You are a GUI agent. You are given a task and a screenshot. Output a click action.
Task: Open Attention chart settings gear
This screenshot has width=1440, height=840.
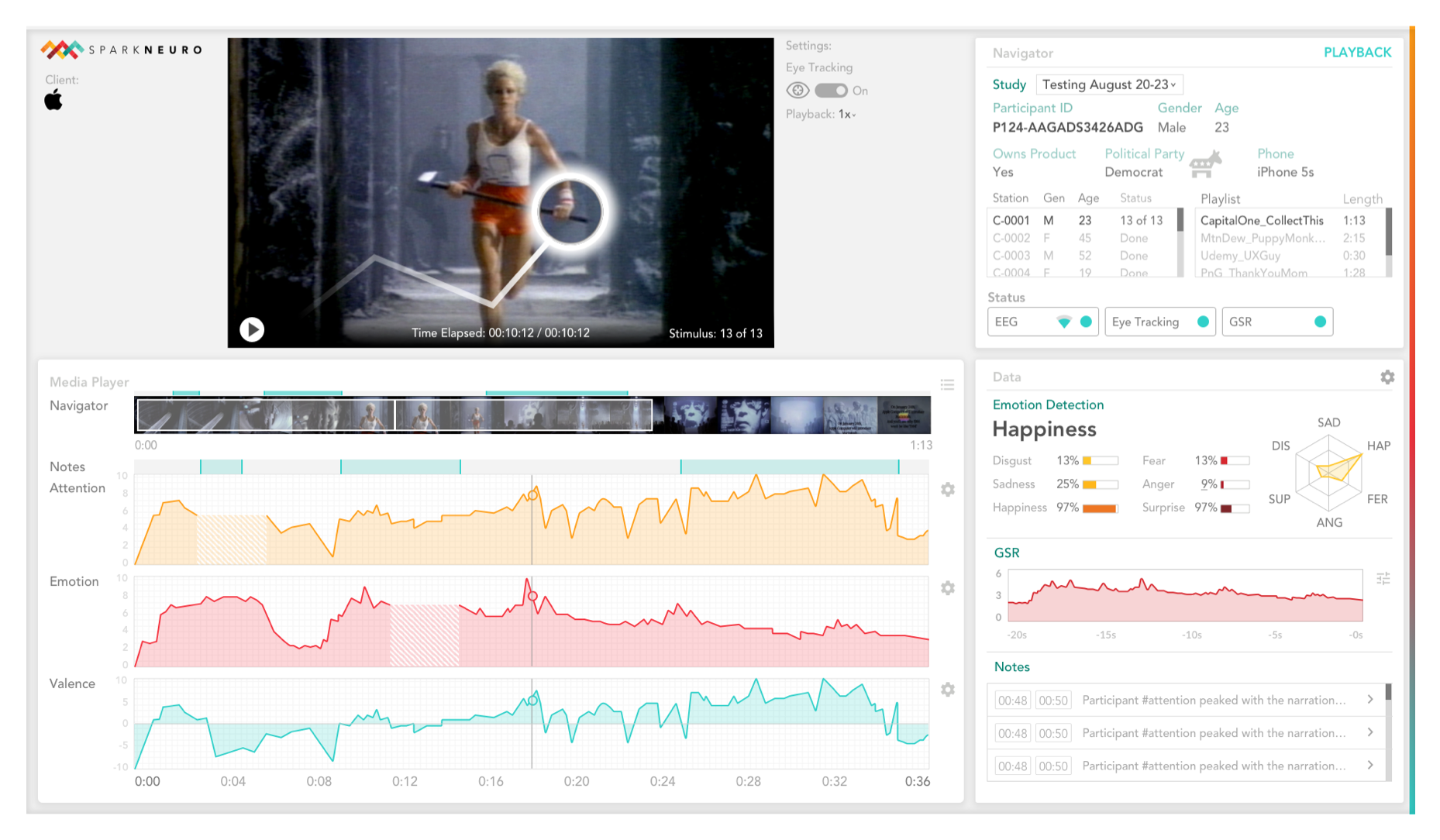coord(947,489)
